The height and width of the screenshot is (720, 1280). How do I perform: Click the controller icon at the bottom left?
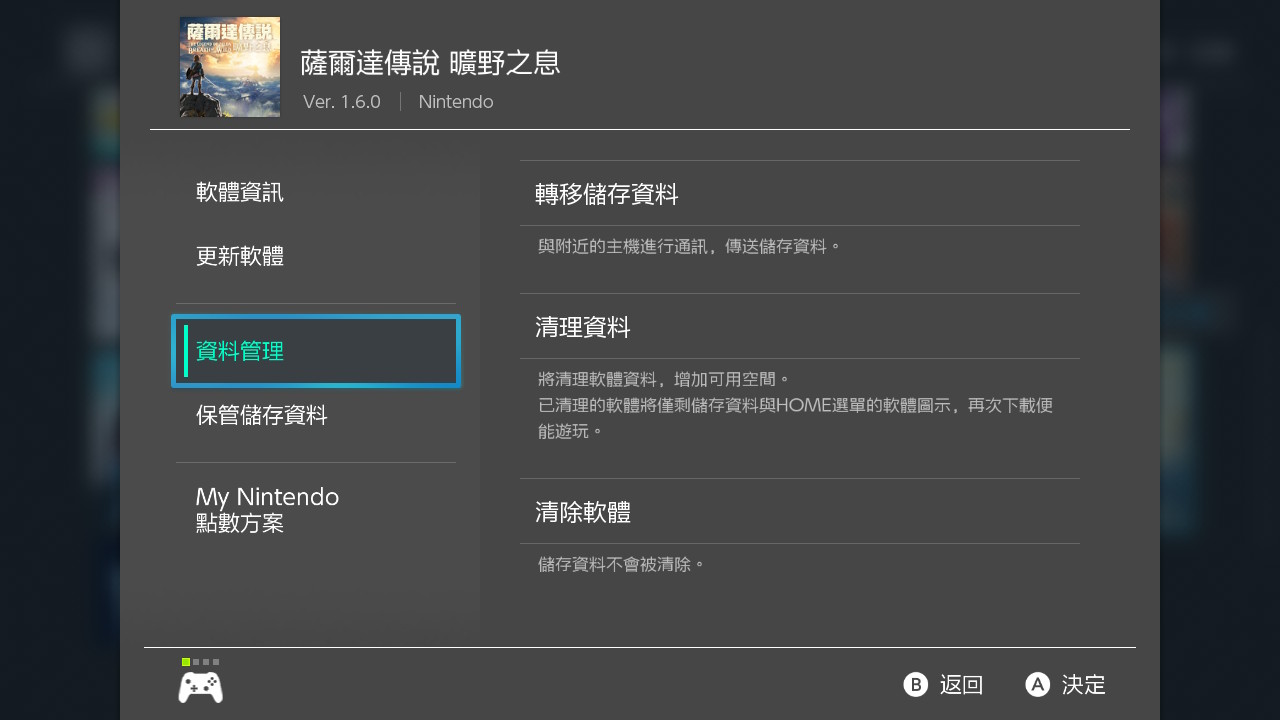[200, 687]
